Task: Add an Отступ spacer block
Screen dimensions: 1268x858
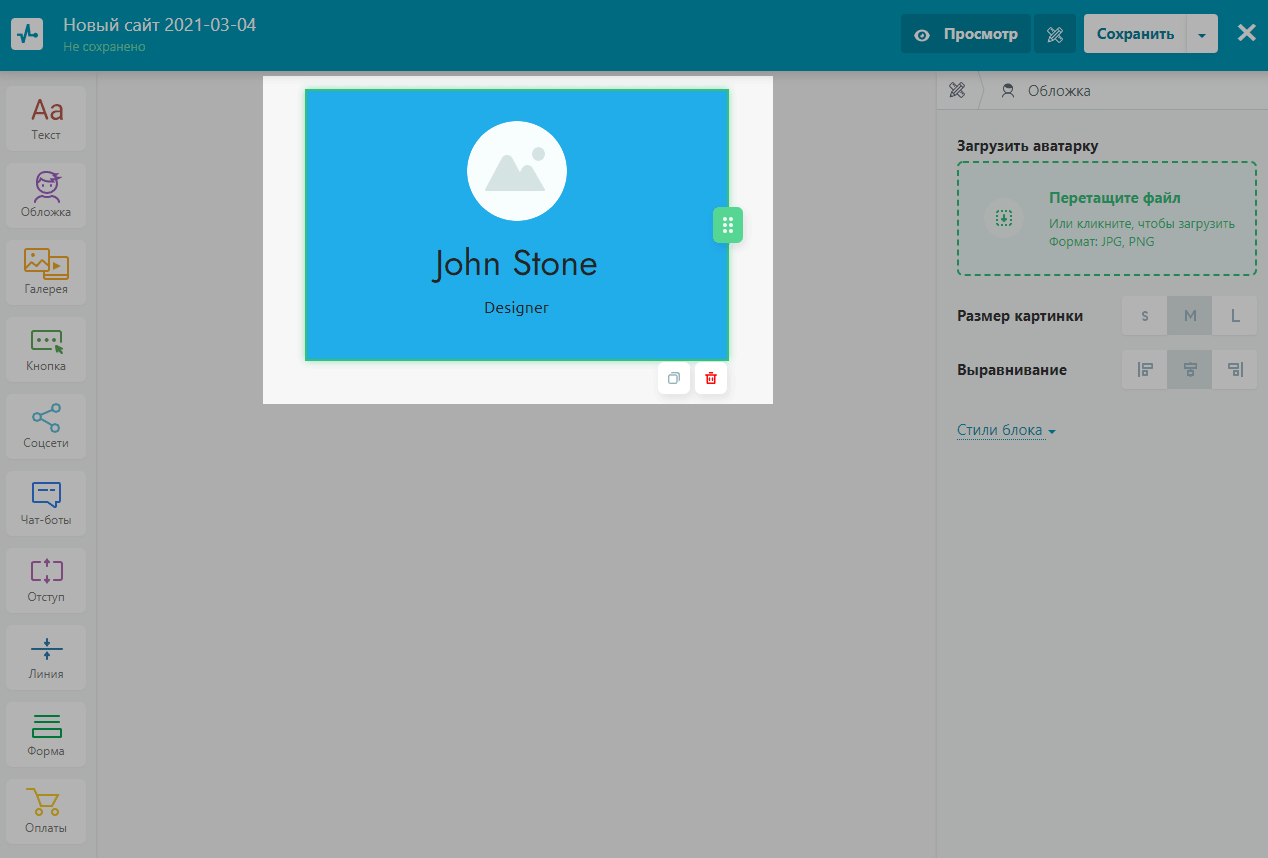Action: 46,580
